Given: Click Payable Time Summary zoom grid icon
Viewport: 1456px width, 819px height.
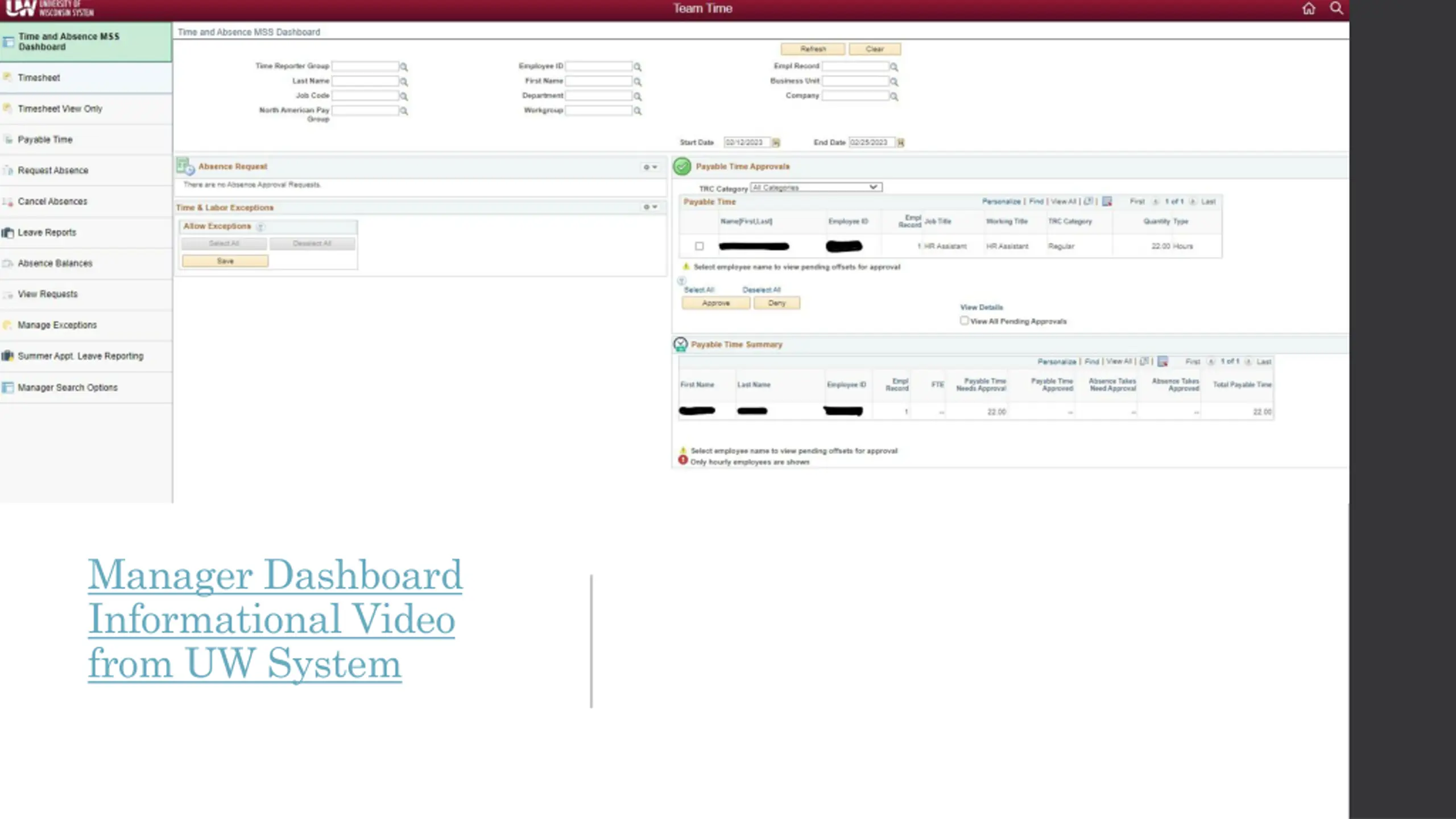Looking at the screenshot, I should (x=1144, y=362).
